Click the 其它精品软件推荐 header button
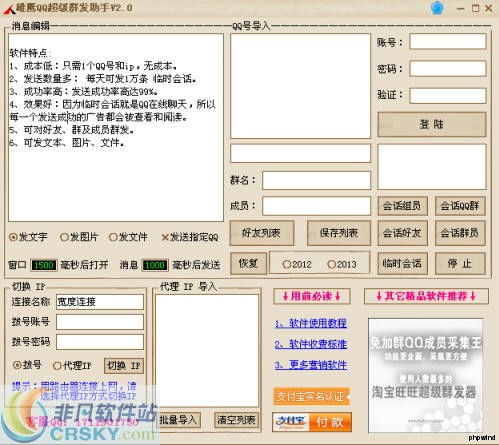The image size is (499, 445). [x=426, y=296]
